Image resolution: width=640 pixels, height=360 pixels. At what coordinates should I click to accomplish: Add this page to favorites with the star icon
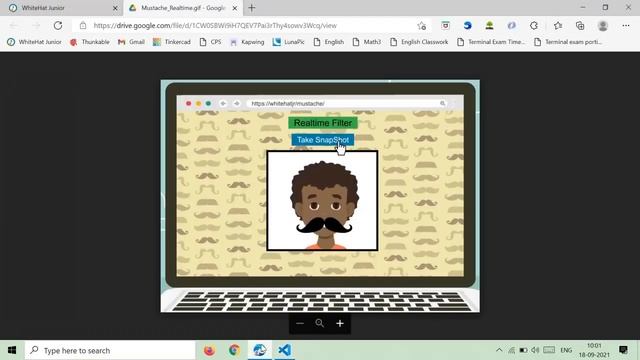(x=422, y=26)
